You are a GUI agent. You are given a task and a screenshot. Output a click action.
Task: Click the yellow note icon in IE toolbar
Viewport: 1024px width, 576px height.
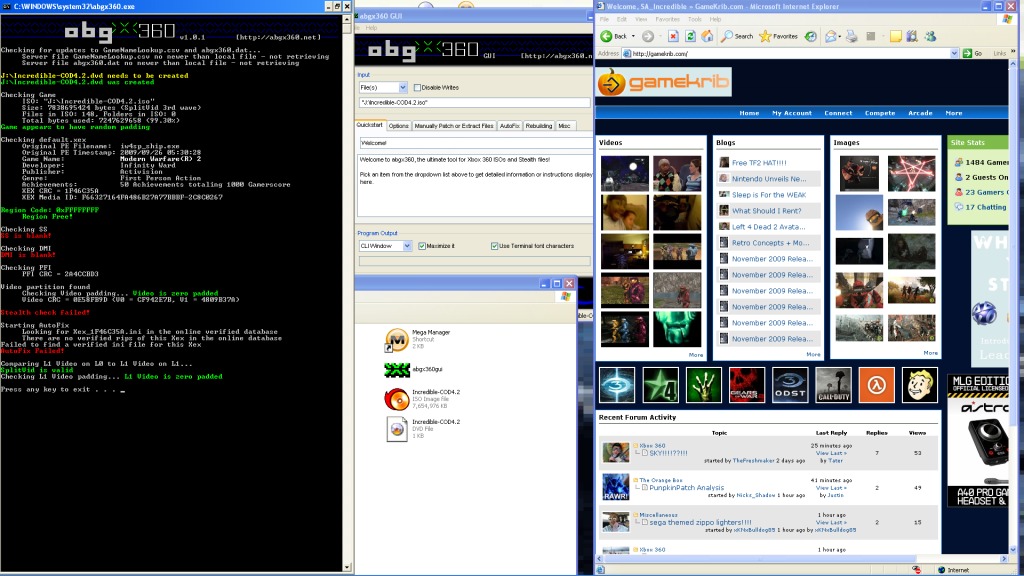[x=895, y=37]
